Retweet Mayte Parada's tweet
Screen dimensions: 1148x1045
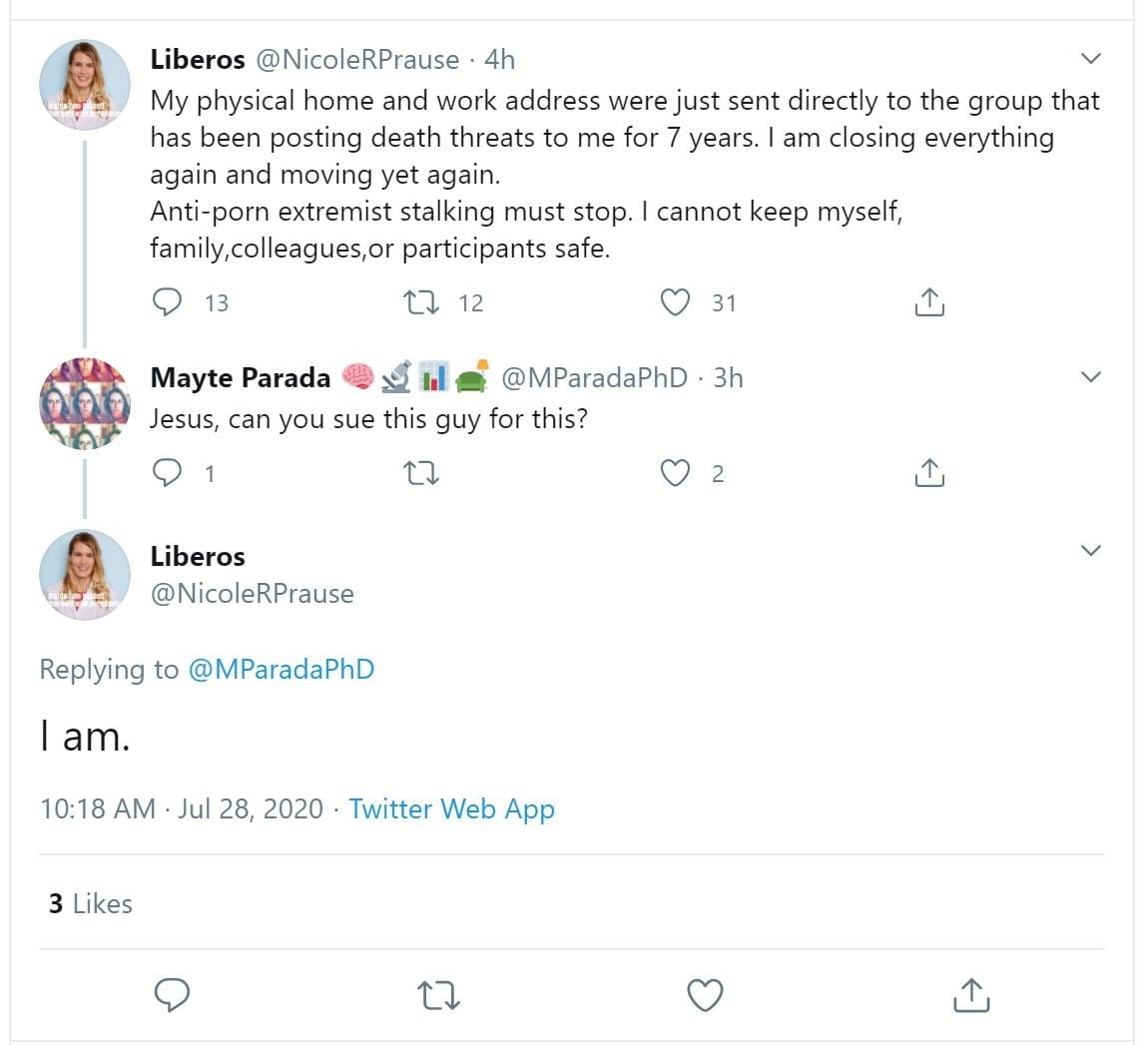(x=423, y=473)
